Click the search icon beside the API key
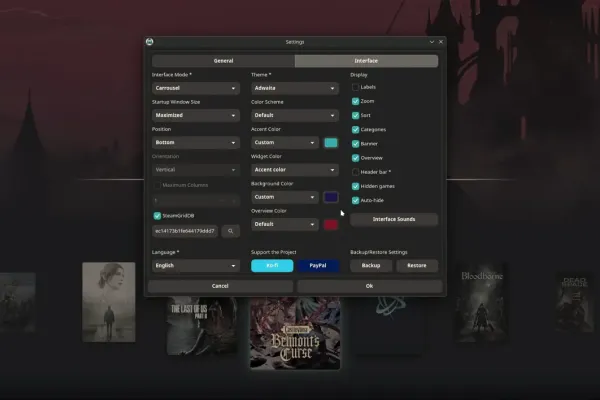The height and width of the screenshot is (400, 600). (230, 231)
